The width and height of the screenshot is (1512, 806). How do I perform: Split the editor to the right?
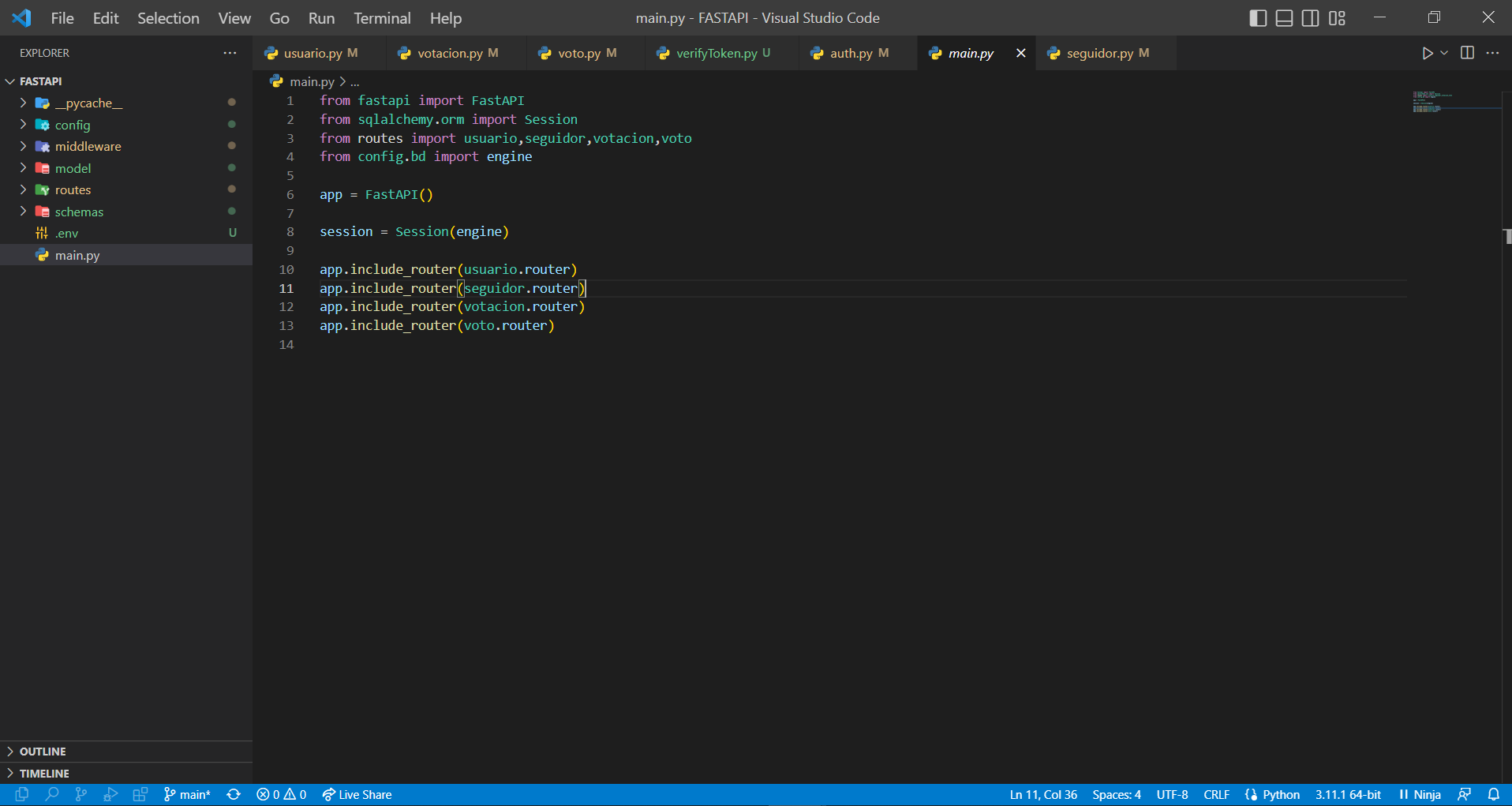[x=1467, y=53]
